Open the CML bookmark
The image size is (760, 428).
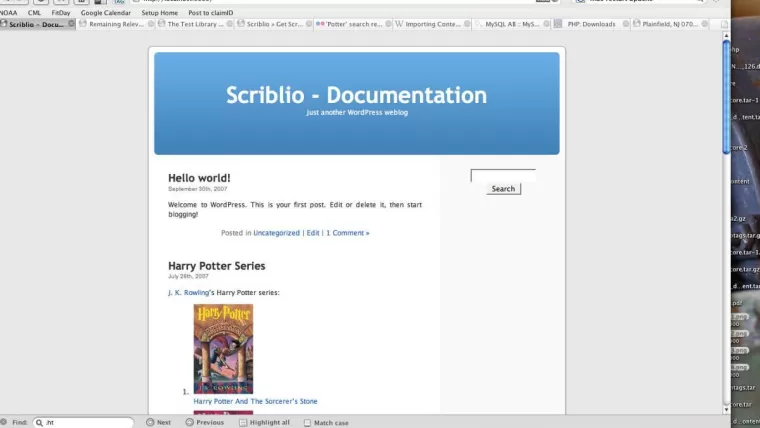34,13
